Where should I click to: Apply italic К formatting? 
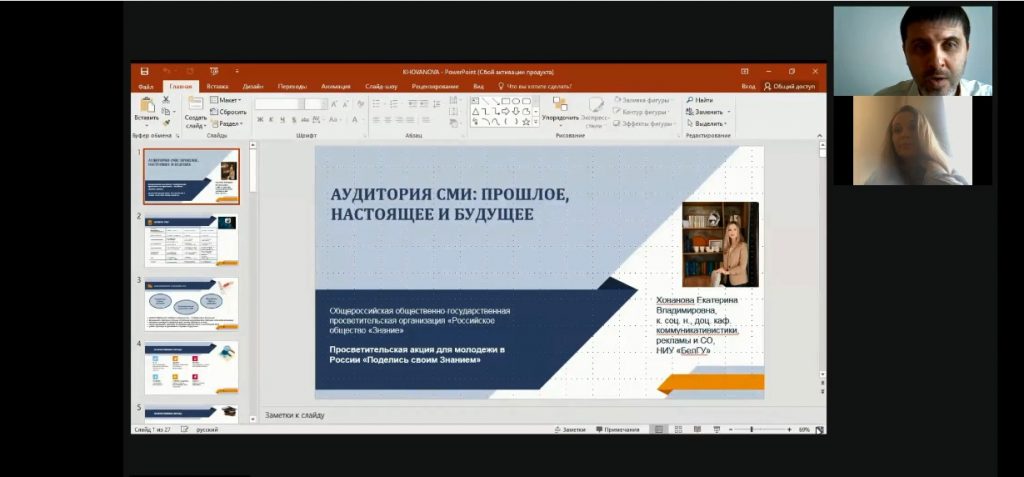pos(271,120)
